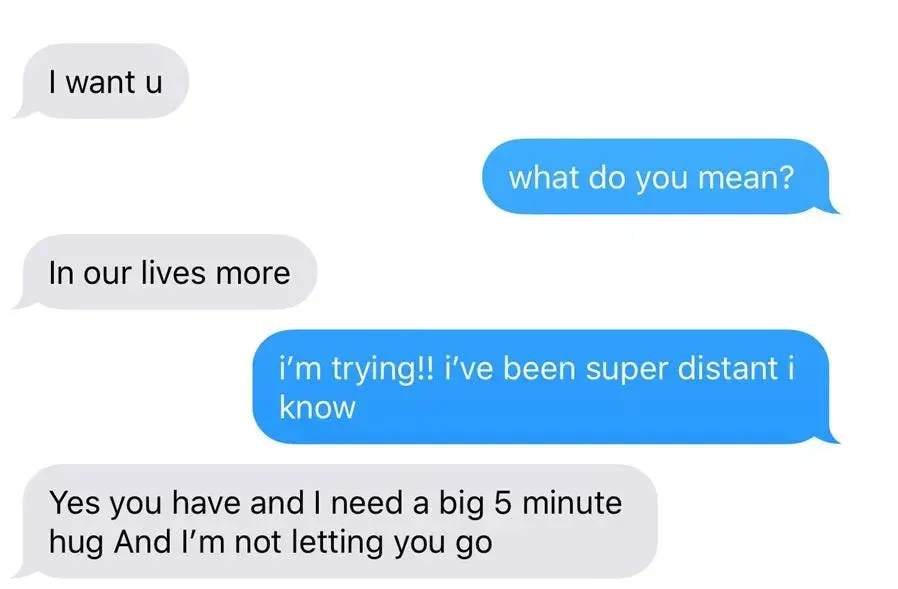Click the word "Yes" in the last message
The height and width of the screenshot is (589, 898).
(x=73, y=502)
